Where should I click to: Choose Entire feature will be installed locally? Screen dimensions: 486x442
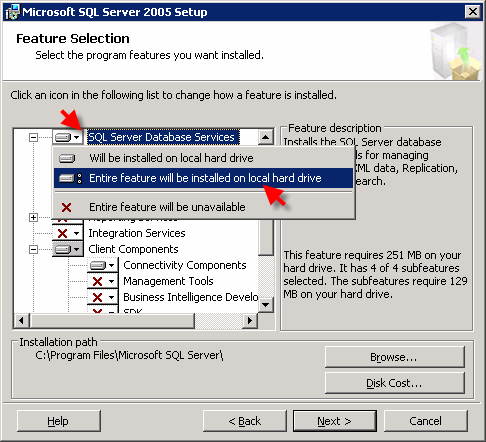(203, 178)
